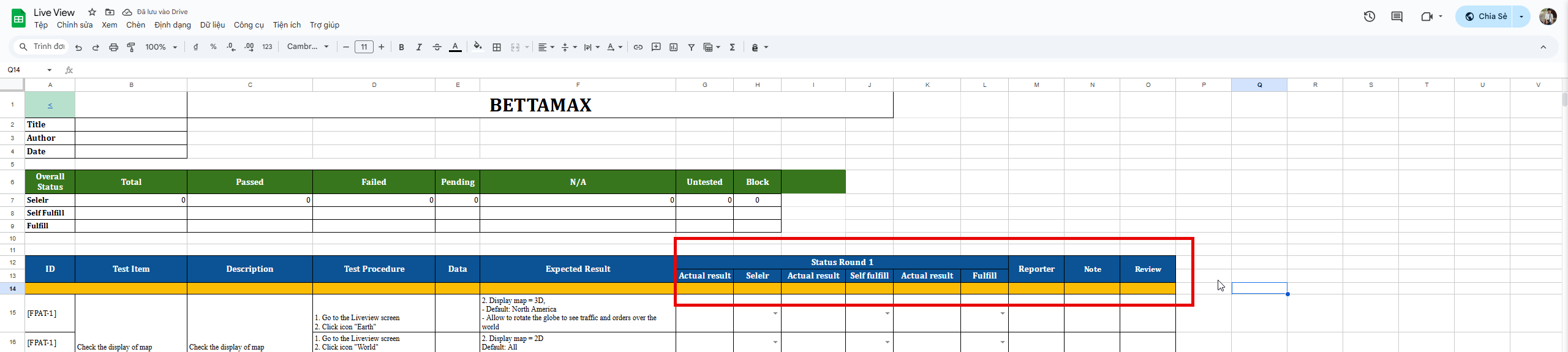The image size is (1568, 352).
Task: Open the Cambria font family dropdown
Action: [308, 47]
